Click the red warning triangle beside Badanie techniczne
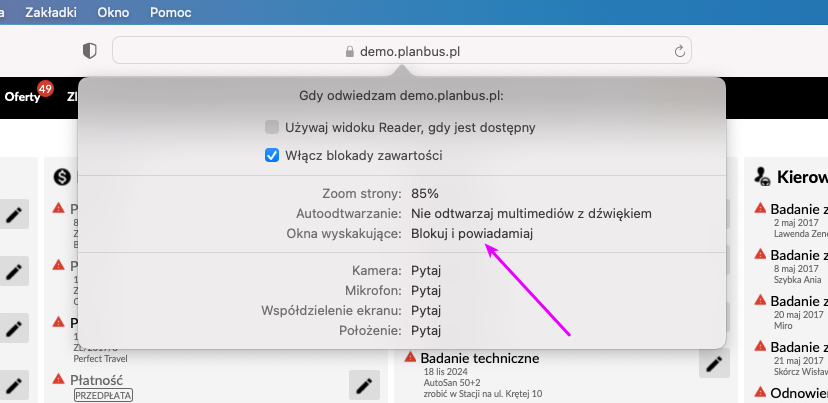828x403 pixels. pos(410,358)
